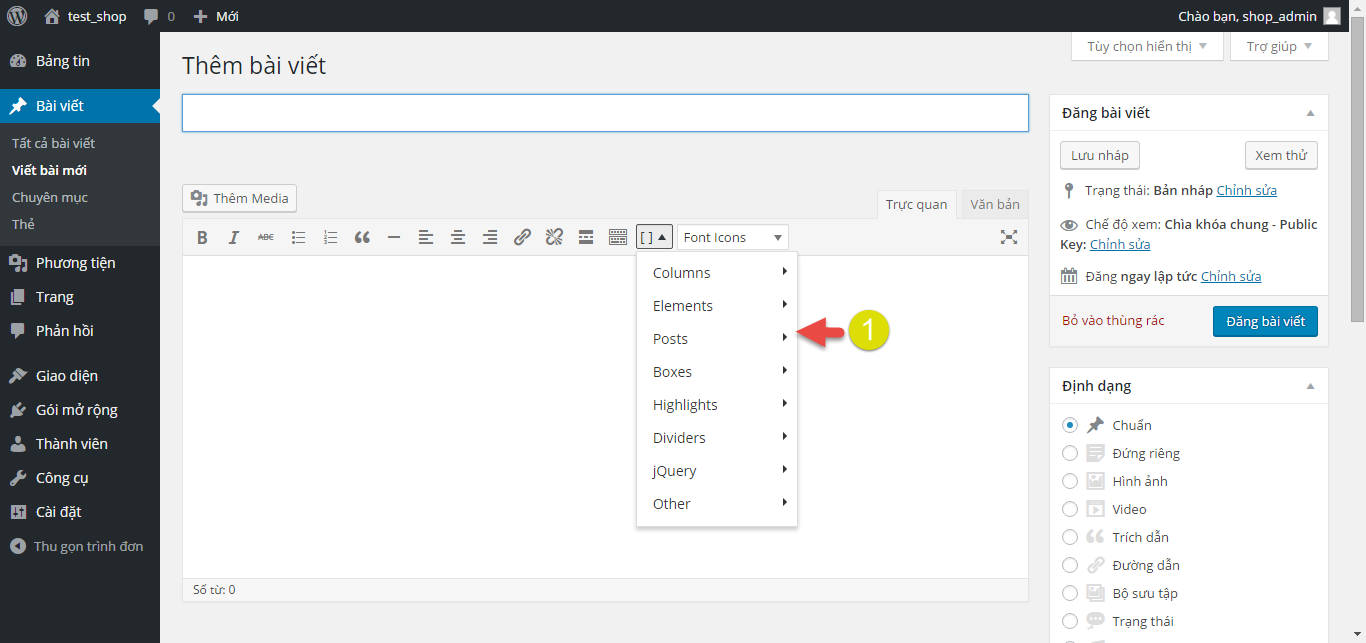Open Bảng tin dashboard in sidebar
The width and height of the screenshot is (1366, 643).
[x=80, y=61]
